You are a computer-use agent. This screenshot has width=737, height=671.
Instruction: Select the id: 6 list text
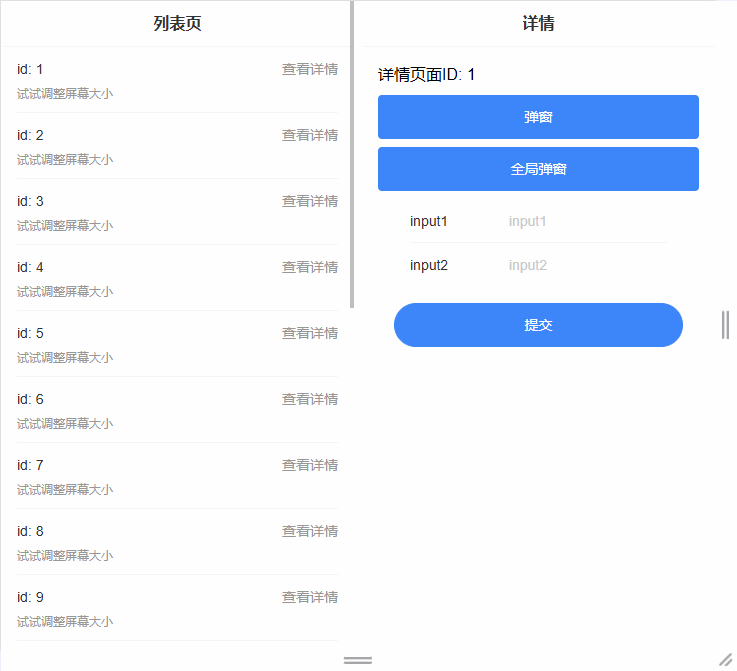[30, 399]
